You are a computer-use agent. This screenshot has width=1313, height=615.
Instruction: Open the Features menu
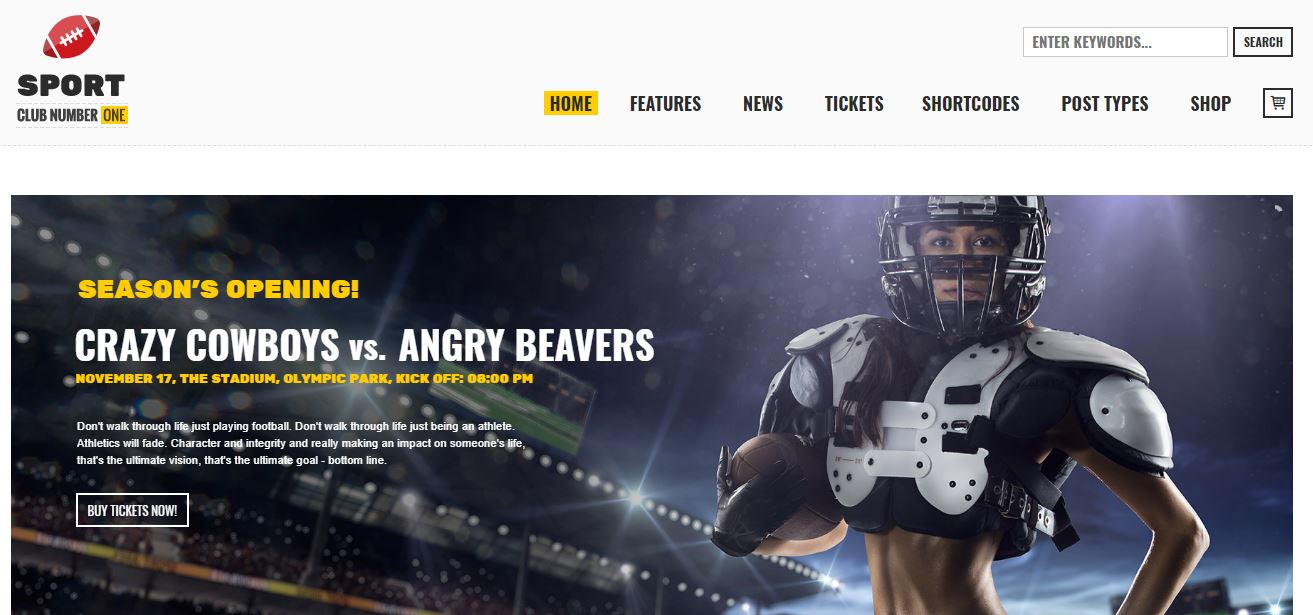665,103
